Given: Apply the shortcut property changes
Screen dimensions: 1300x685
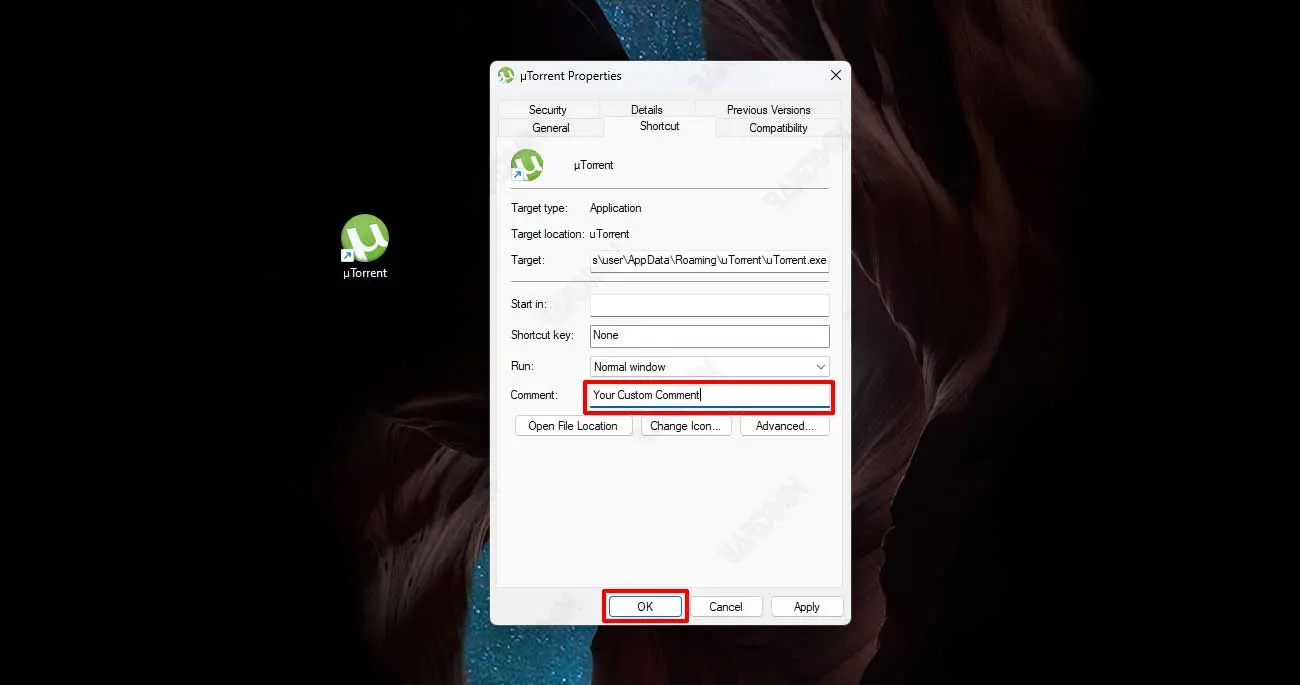Looking at the screenshot, I should [806, 607].
